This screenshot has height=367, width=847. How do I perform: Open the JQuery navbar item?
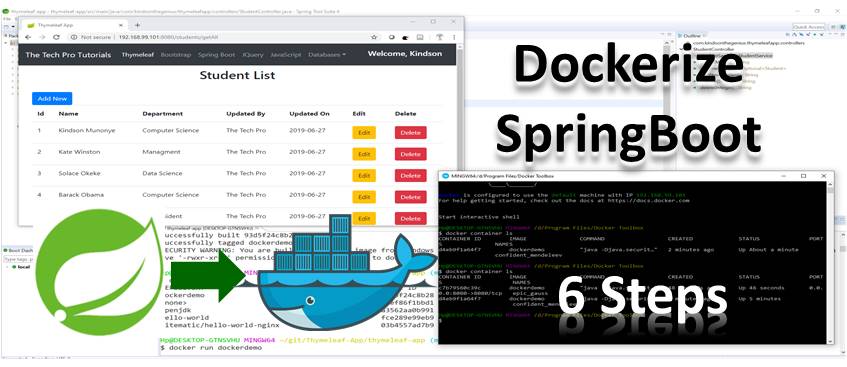pyautogui.click(x=253, y=55)
